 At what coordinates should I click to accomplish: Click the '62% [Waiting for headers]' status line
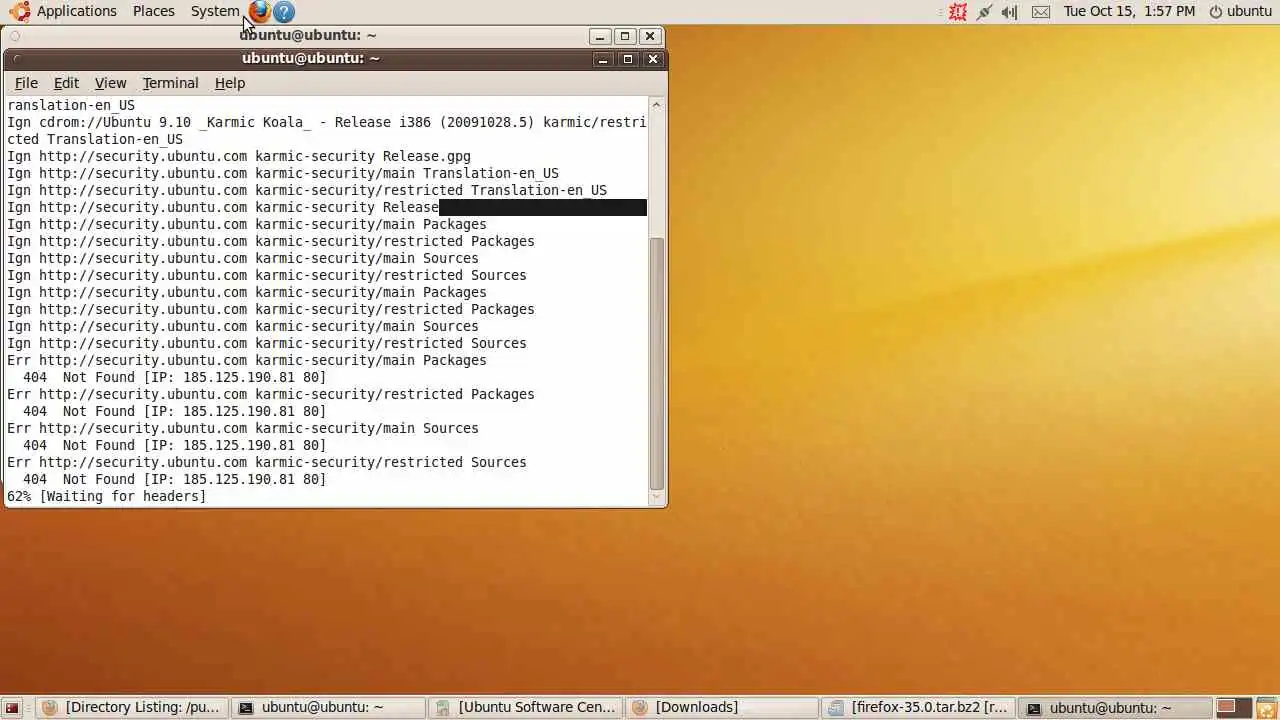pyautogui.click(x=107, y=496)
